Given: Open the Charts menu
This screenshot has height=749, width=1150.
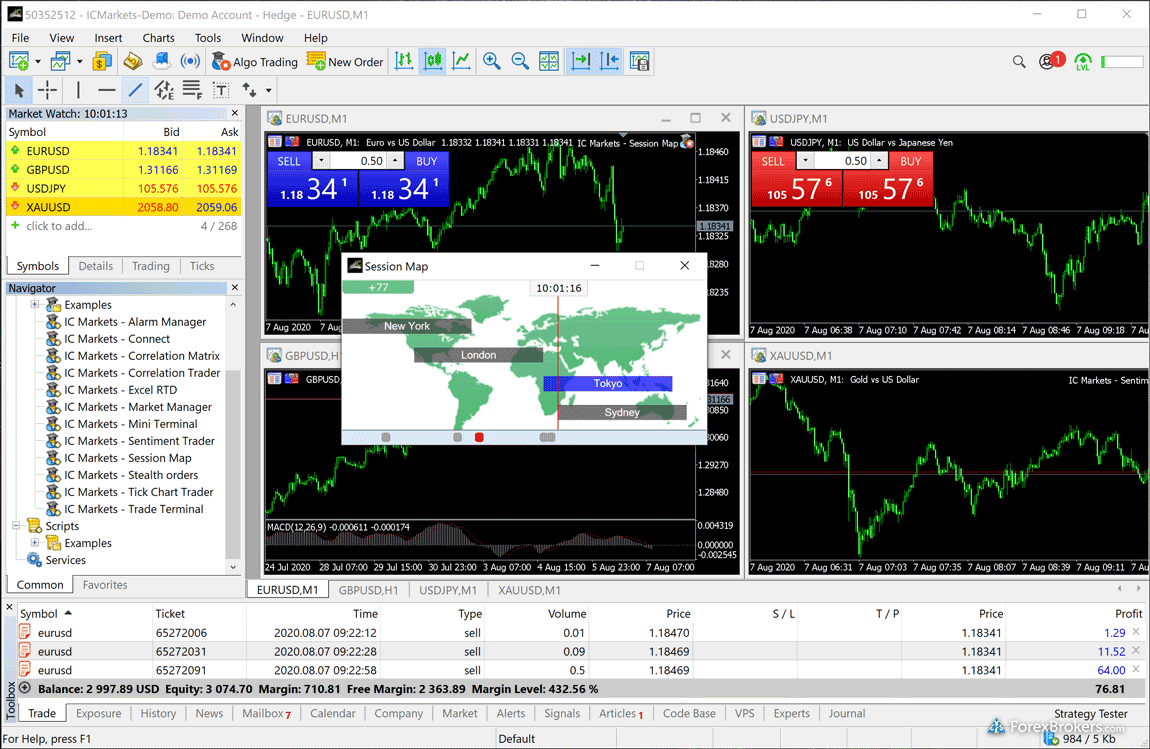Looking at the screenshot, I should click(x=158, y=38).
